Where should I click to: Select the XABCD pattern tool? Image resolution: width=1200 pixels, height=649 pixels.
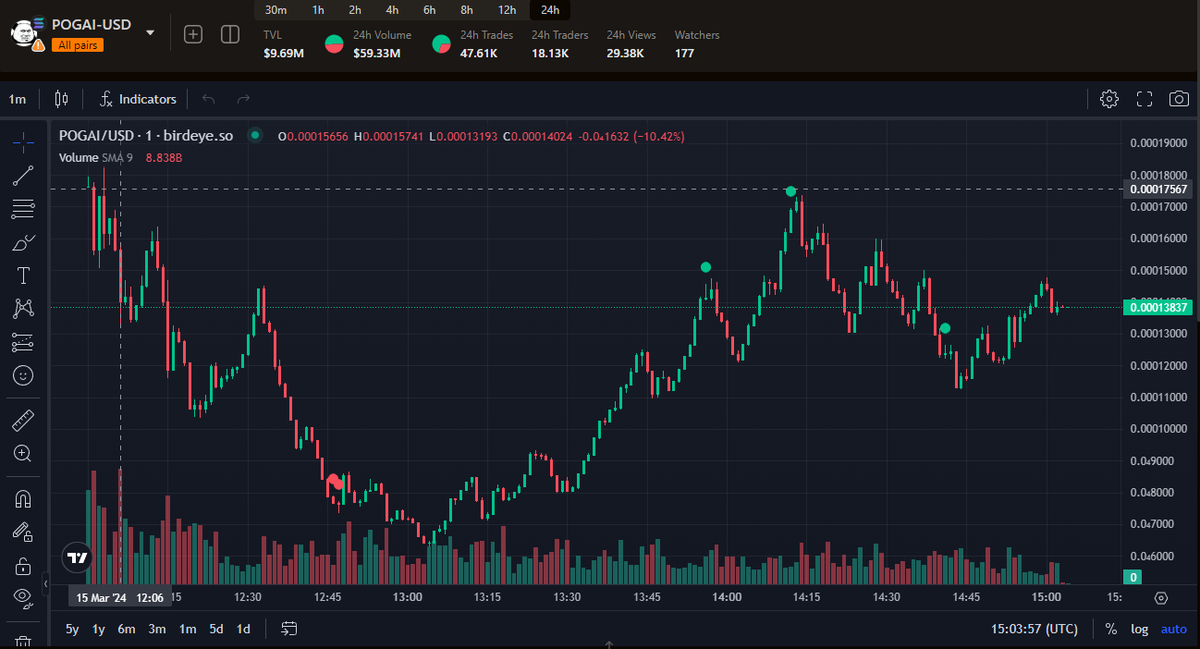coord(22,308)
